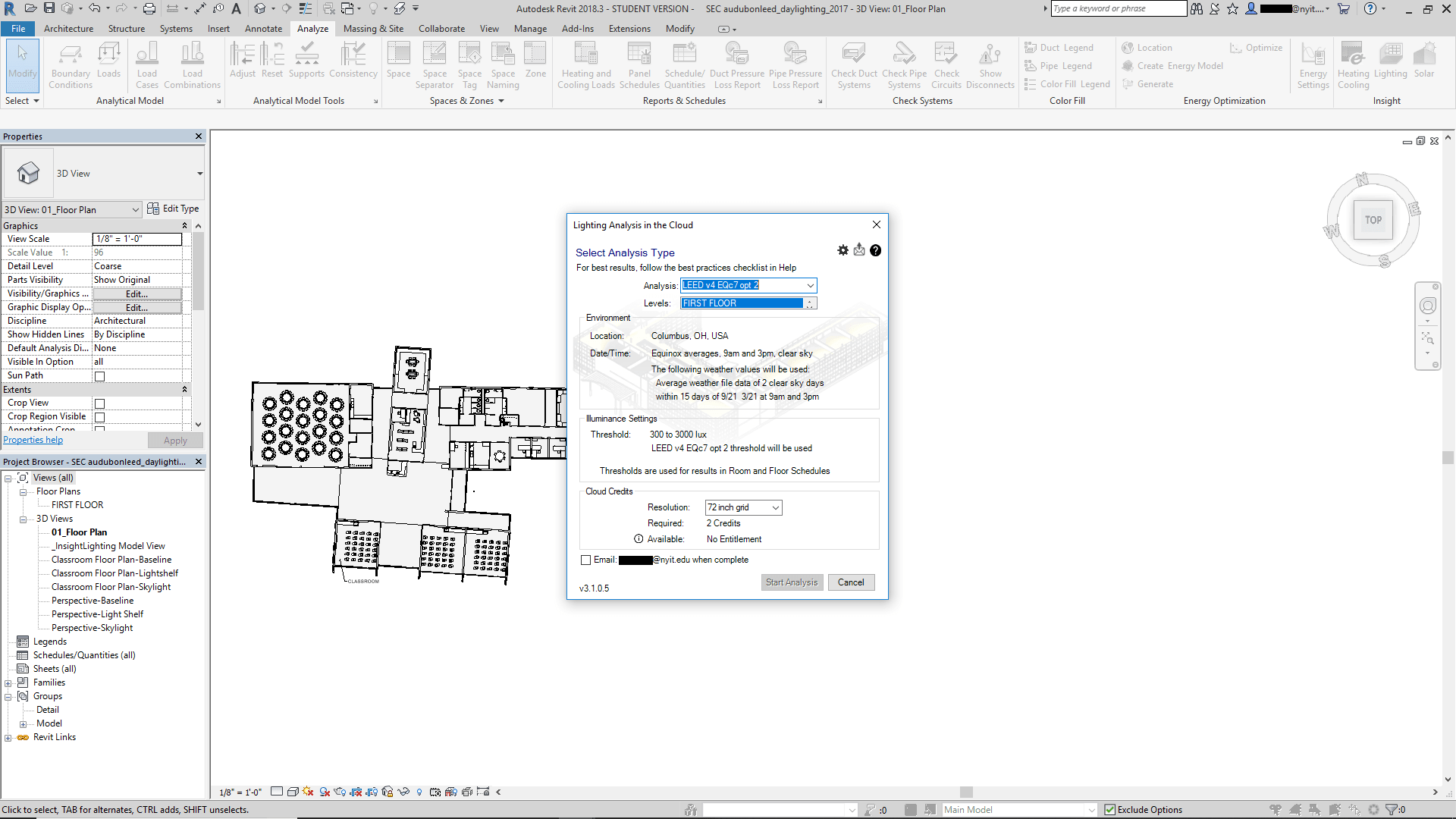Toggle the Sun Path checkbox
1456x819 pixels.
[99, 376]
